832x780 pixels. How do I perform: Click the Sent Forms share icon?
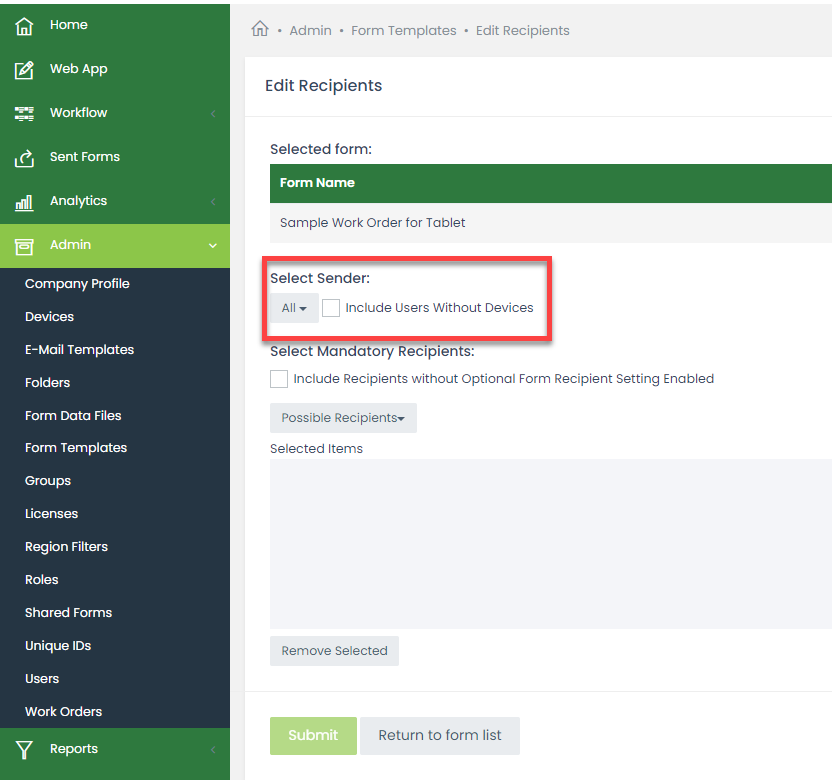[x=24, y=158]
